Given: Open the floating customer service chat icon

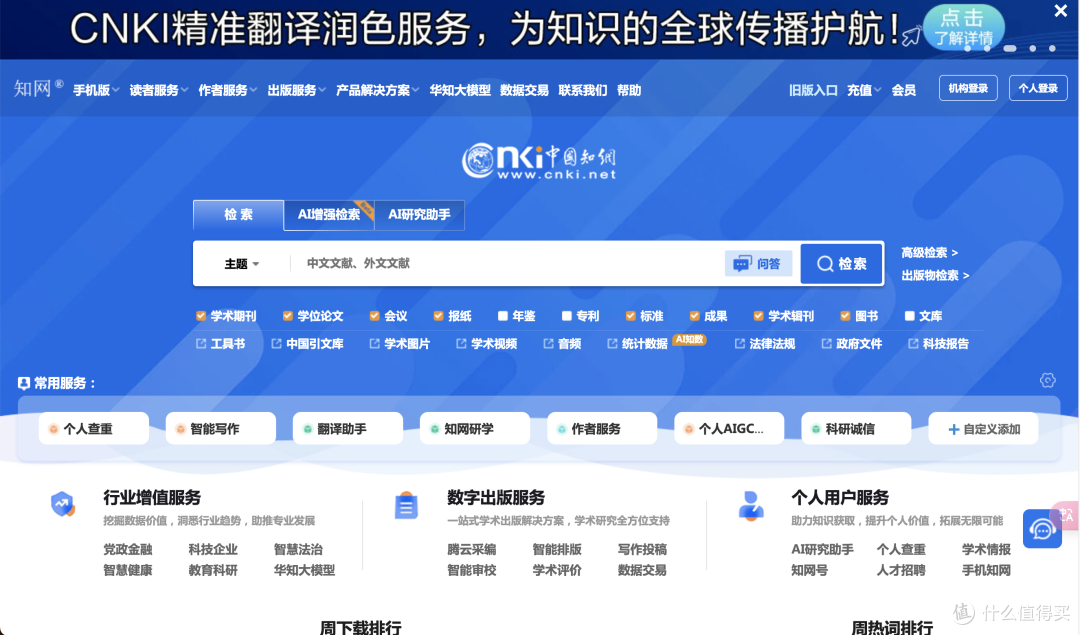Looking at the screenshot, I should tap(1042, 529).
